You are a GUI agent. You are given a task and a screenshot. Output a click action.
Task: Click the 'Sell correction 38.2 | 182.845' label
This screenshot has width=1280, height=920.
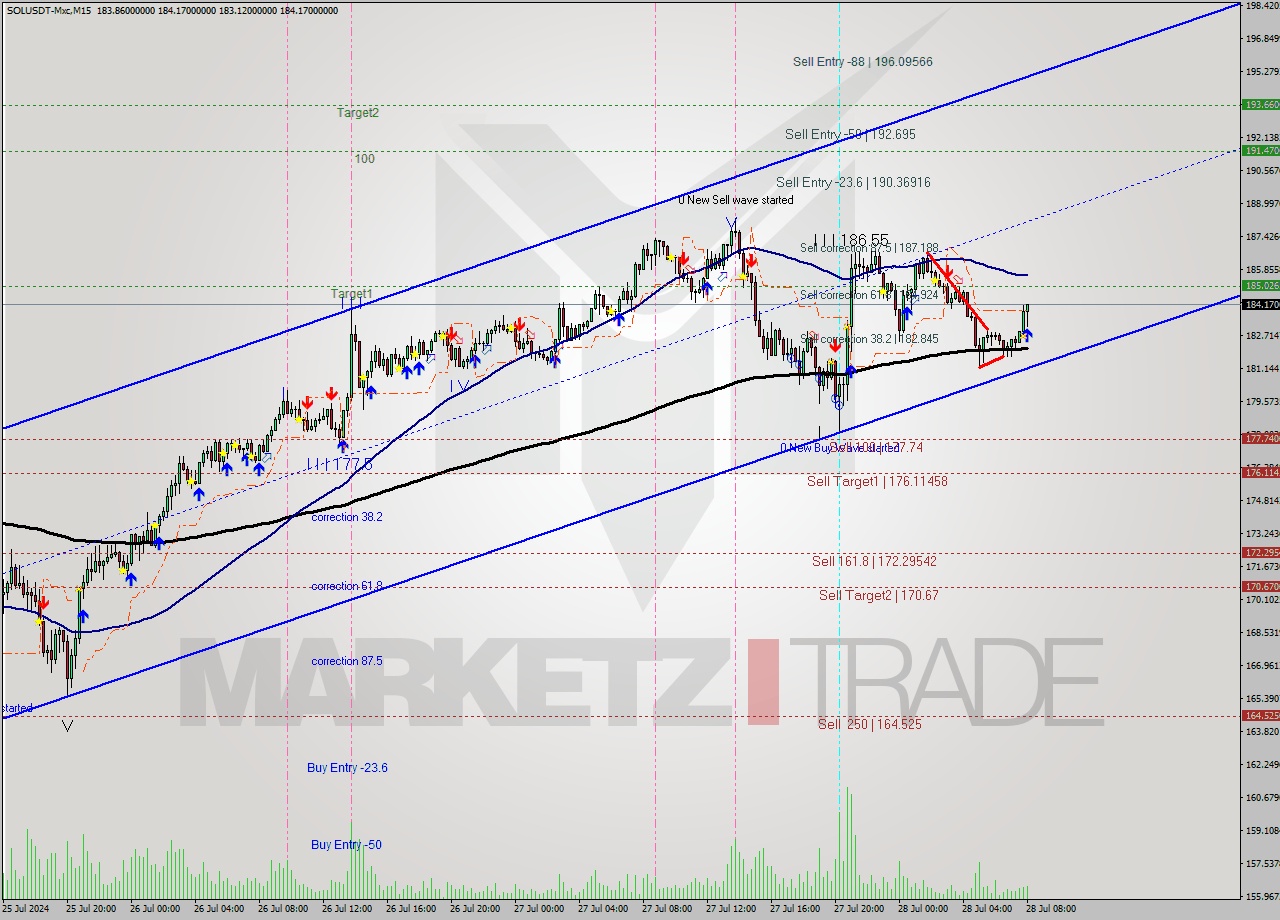point(870,339)
